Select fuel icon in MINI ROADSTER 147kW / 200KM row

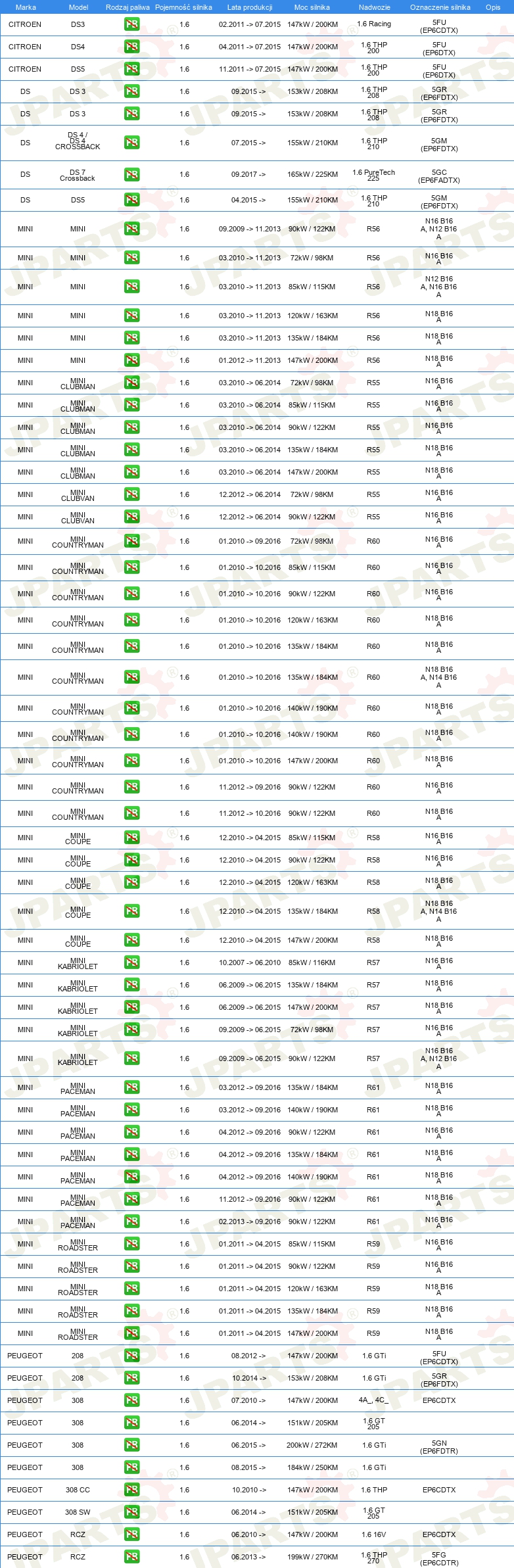coord(131,1333)
